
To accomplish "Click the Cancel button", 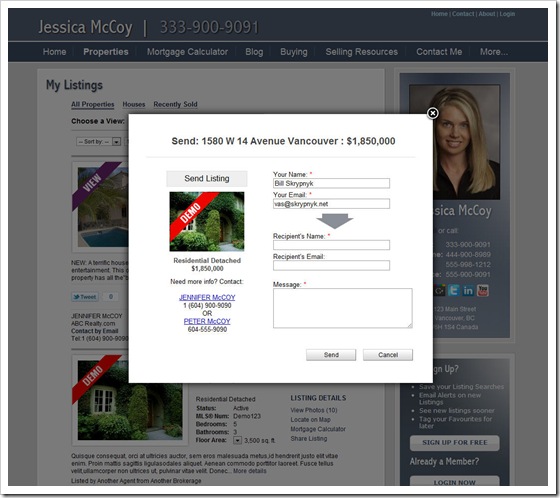I will point(388,355).
